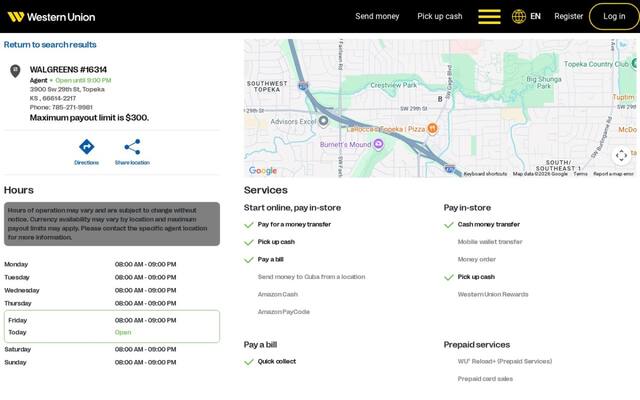Click the Advisors Excel map marker
The width and height of the screenshot is (640, 400).
(323, 121)
